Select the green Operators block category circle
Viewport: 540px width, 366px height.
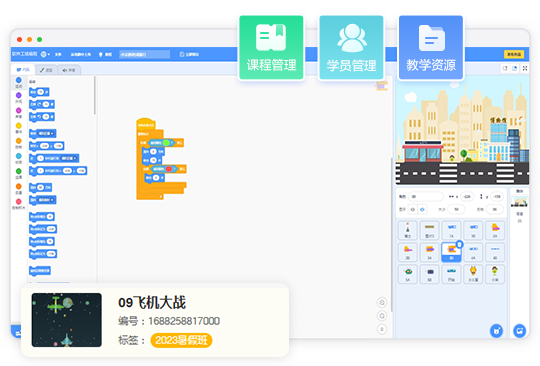pos(19,171)
